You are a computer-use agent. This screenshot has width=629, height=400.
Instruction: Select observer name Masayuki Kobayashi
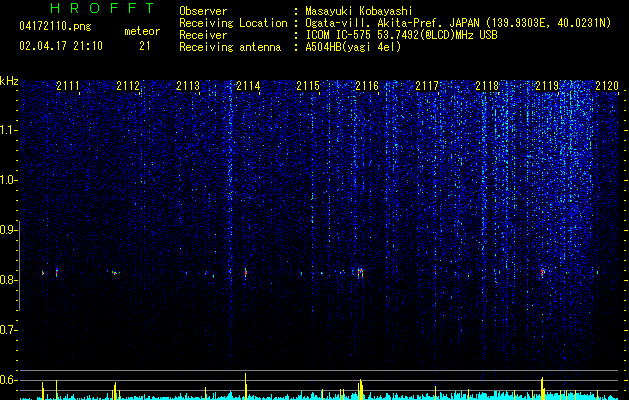coord(359,11)
